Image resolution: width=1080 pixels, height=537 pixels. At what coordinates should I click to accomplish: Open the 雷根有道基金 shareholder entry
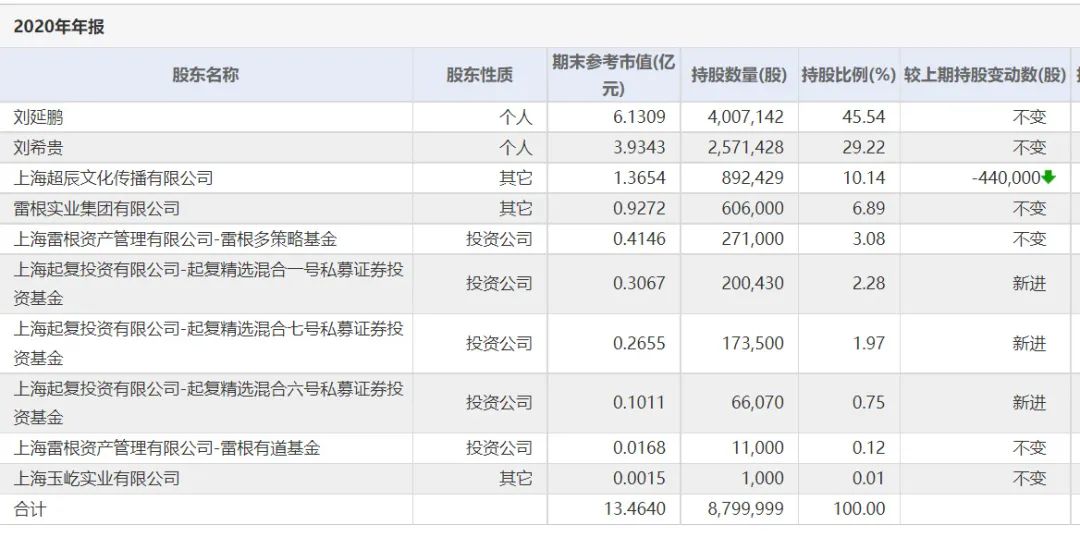click(167, 448)
